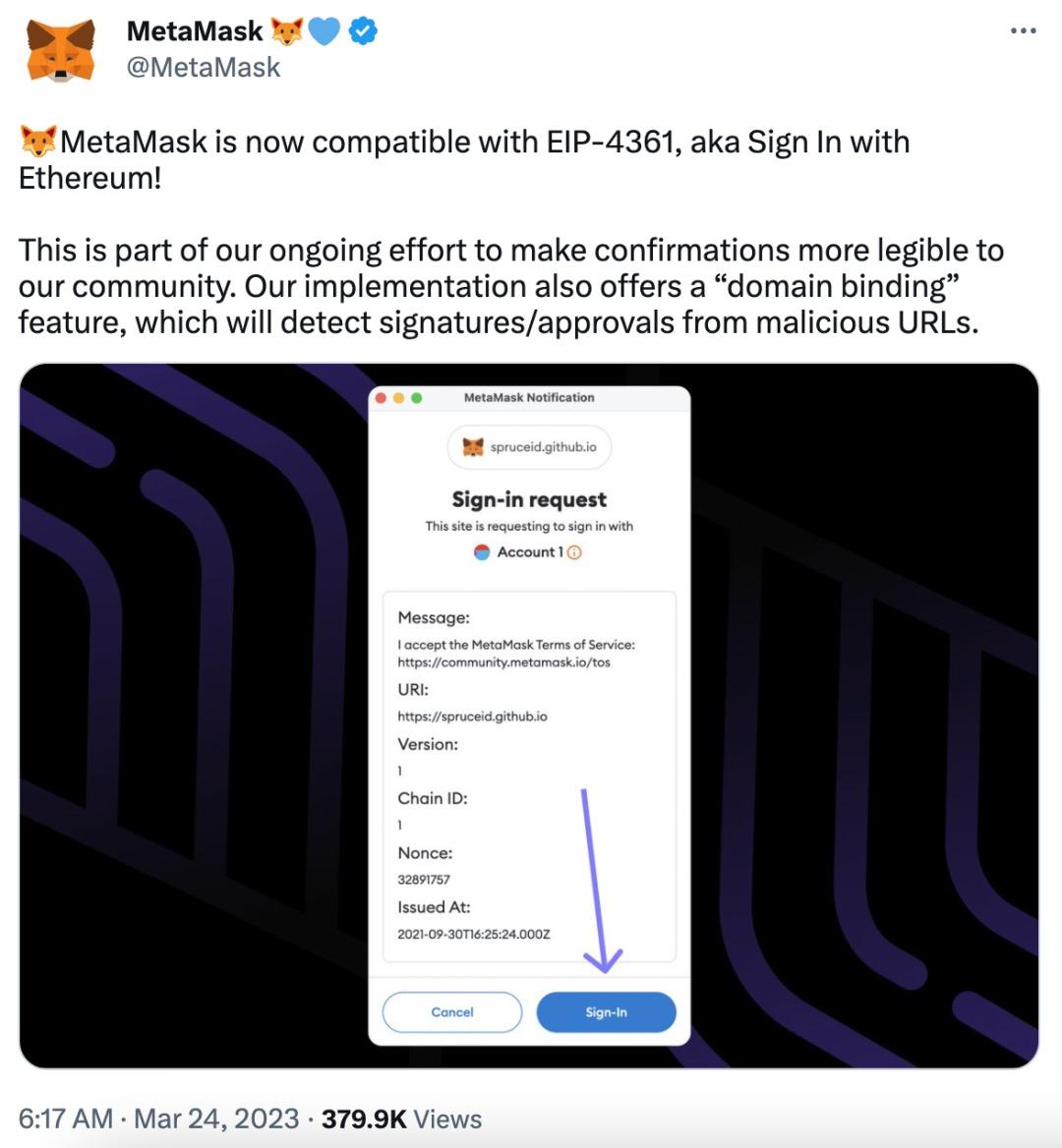Click the MetaMask fox profile avatar
Screen dimensions: 1062x1148
61,51
